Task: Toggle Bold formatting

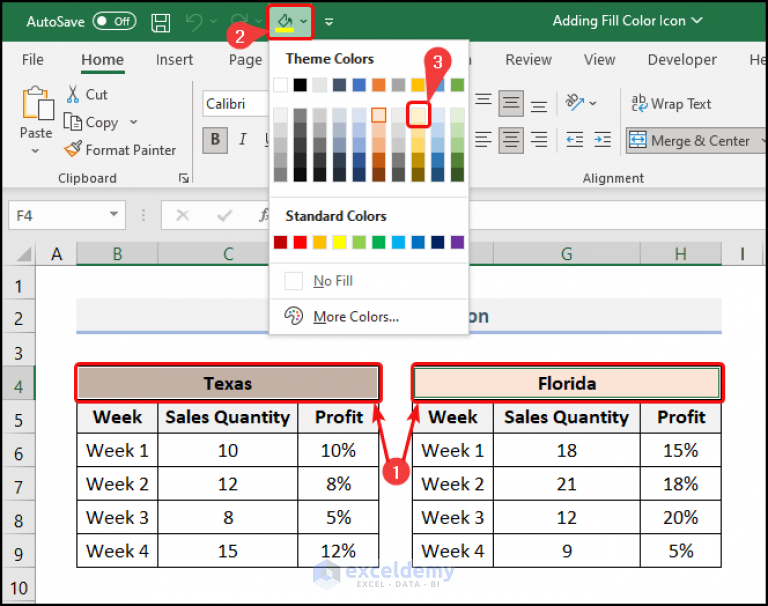Action: pyautogui.click(x=215, y=140)
